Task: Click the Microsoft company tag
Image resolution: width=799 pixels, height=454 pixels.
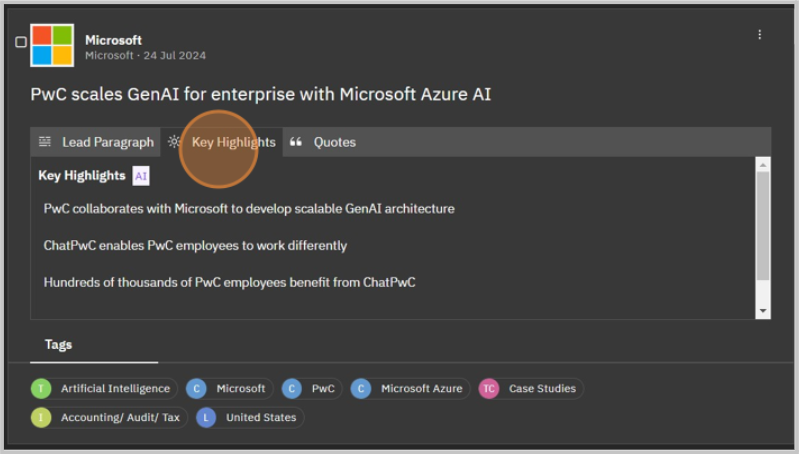Action: (229, 388)
